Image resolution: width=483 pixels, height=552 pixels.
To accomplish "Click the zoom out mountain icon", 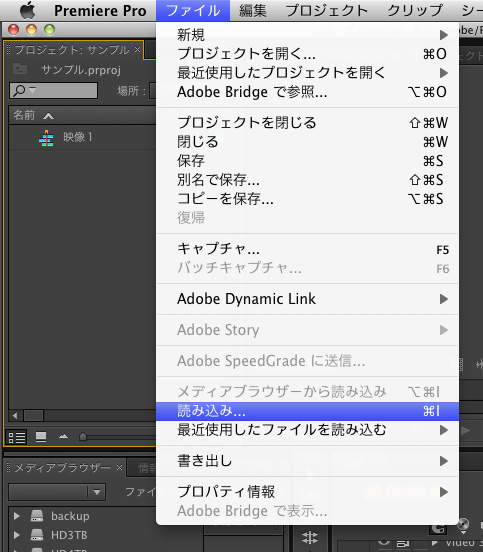I will point(63,437).
